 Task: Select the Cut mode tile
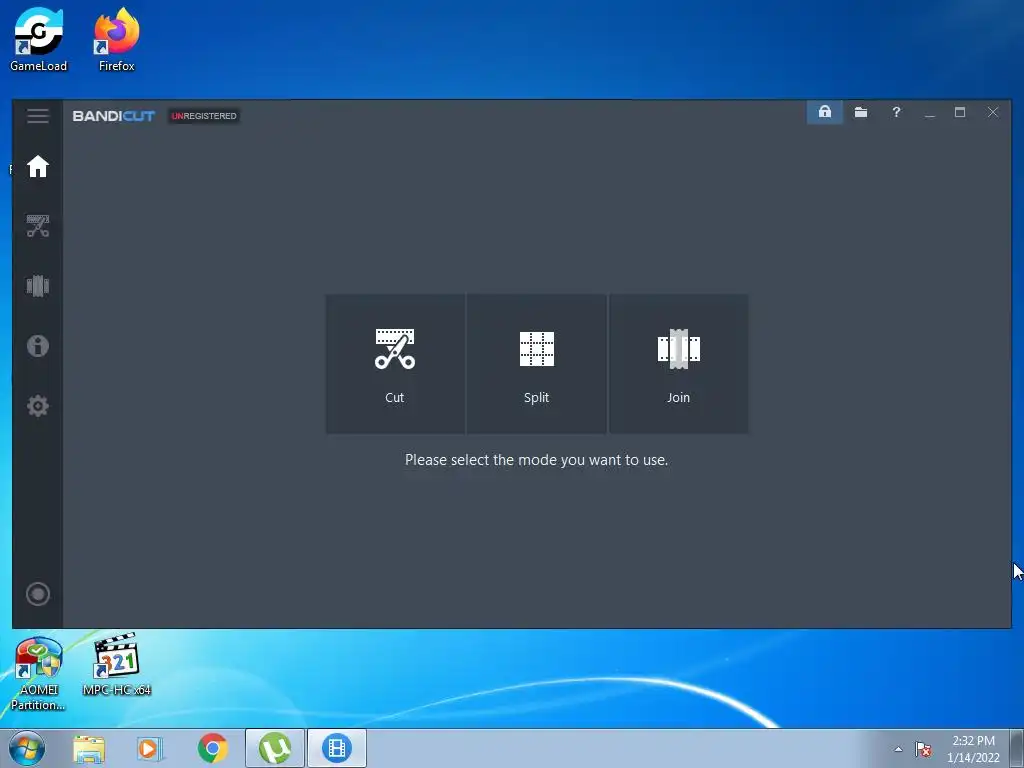395,364
